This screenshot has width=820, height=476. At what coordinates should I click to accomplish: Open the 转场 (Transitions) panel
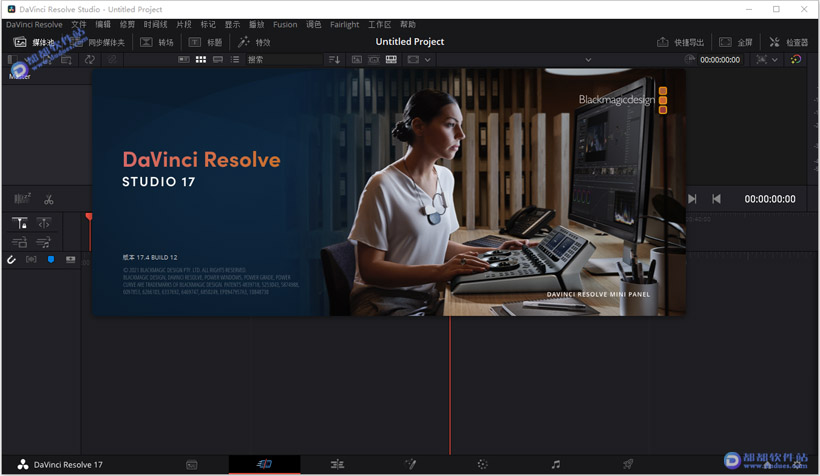157,42
